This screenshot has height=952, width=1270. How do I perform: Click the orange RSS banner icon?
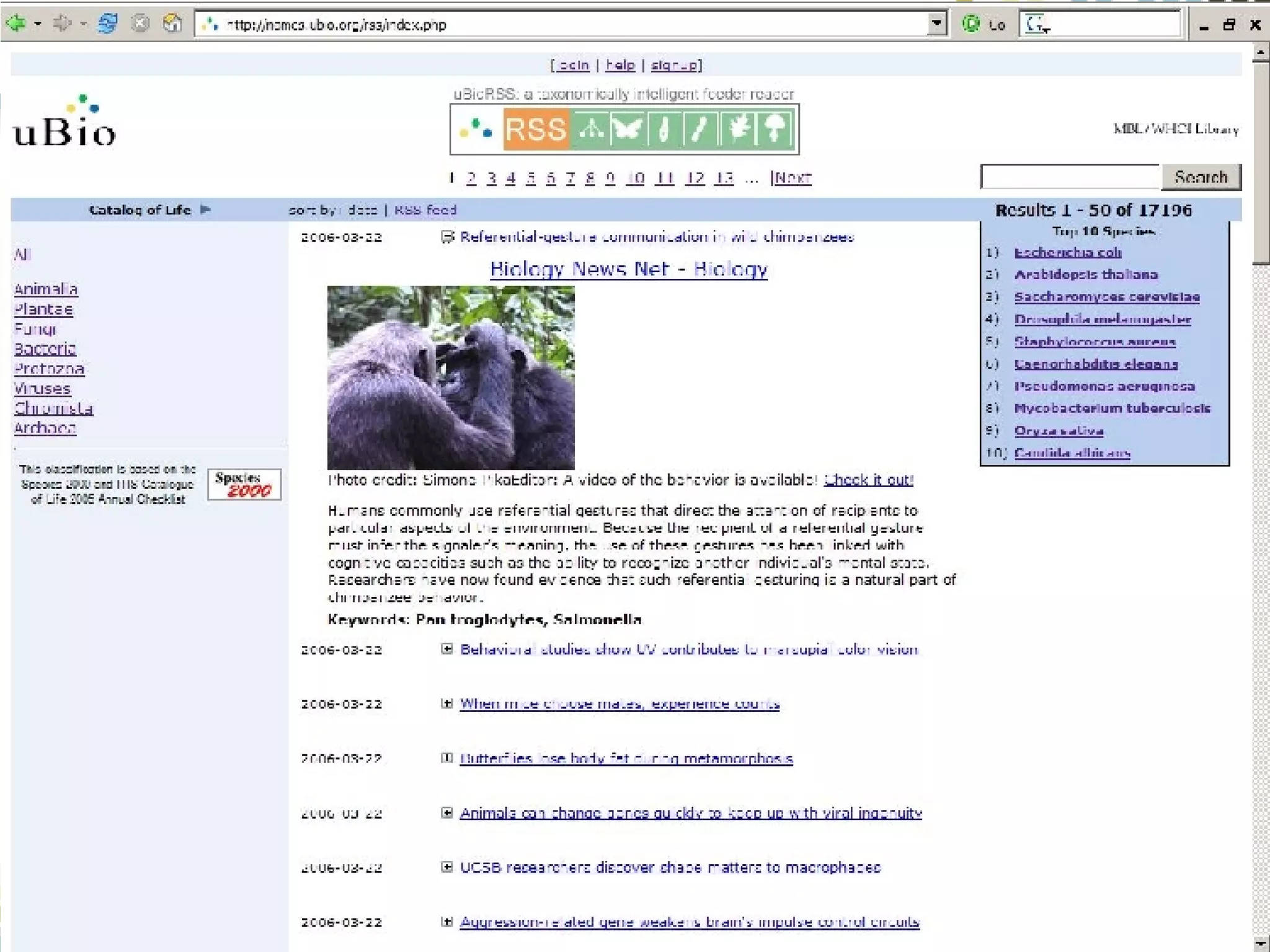coord(536,130)
